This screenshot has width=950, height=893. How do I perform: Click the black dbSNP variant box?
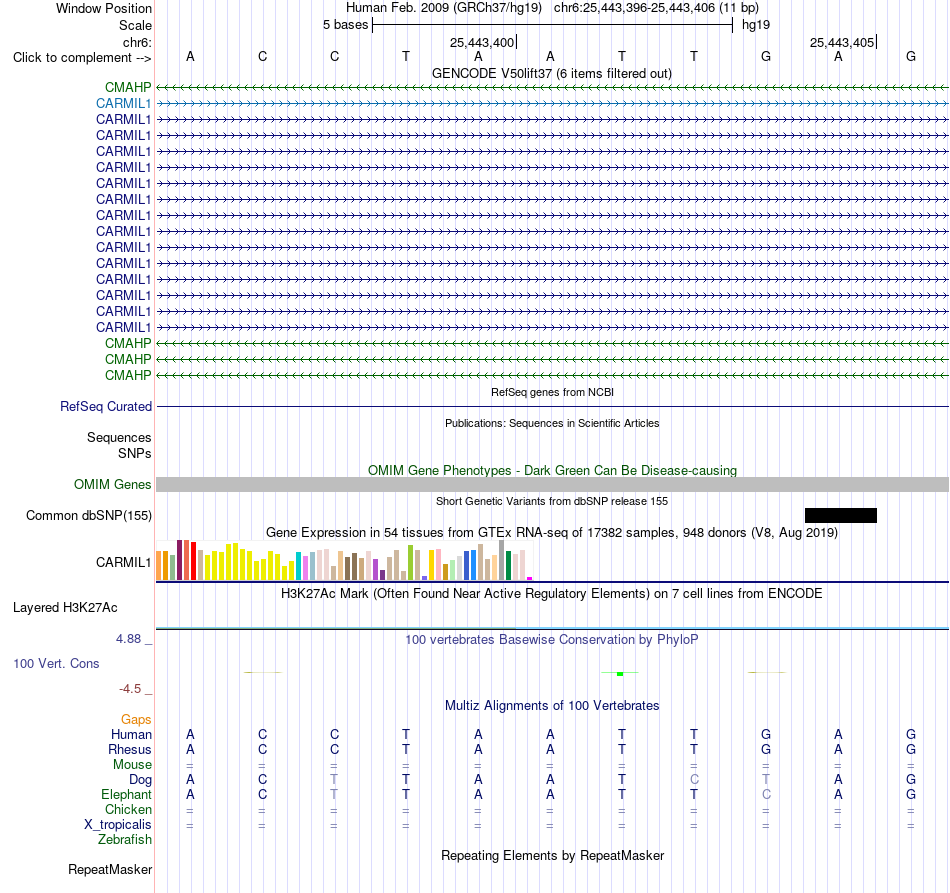[840, 516]
